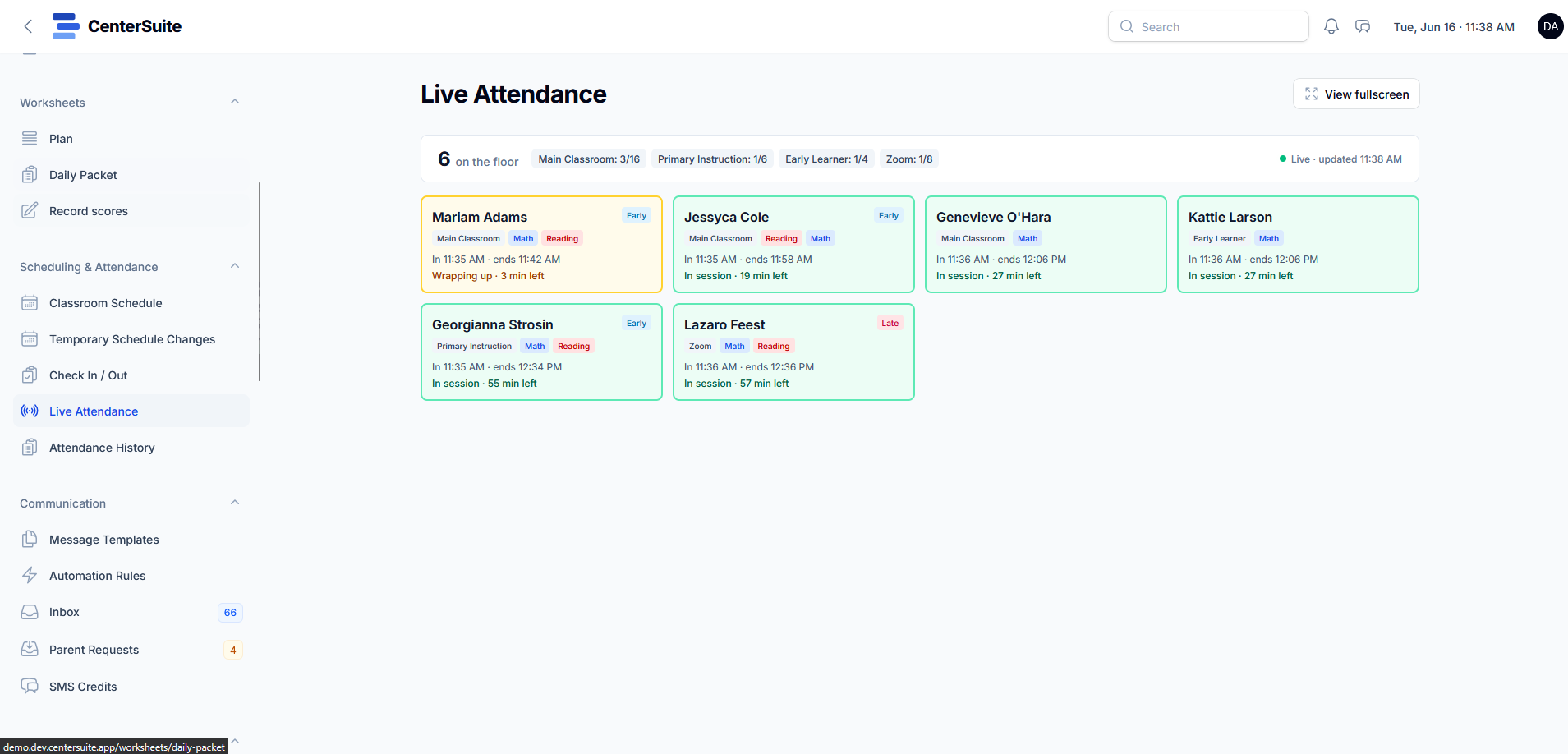Open Georgianna Strosin attendance card
Image resolution: width=1568 pixels, height=754 pixels.
coord(541,352)
